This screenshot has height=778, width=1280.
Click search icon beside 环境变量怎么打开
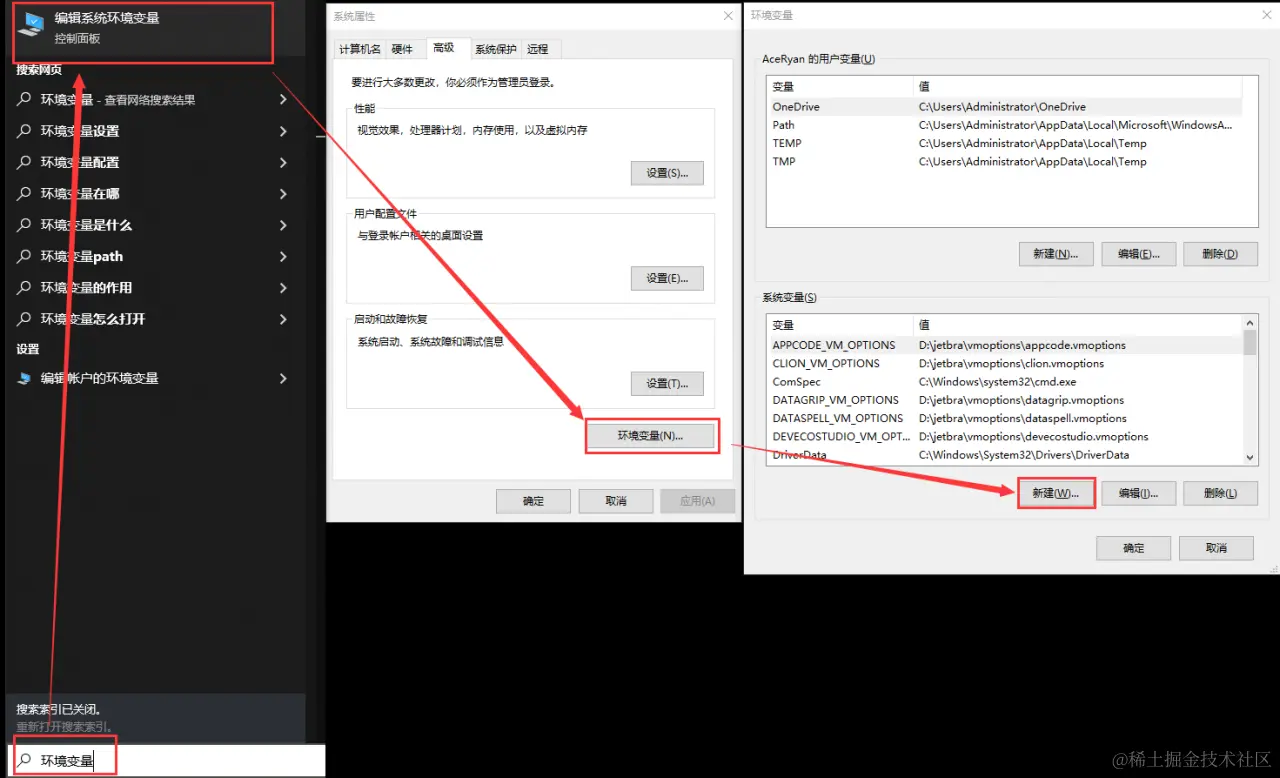tap(25, 319)
